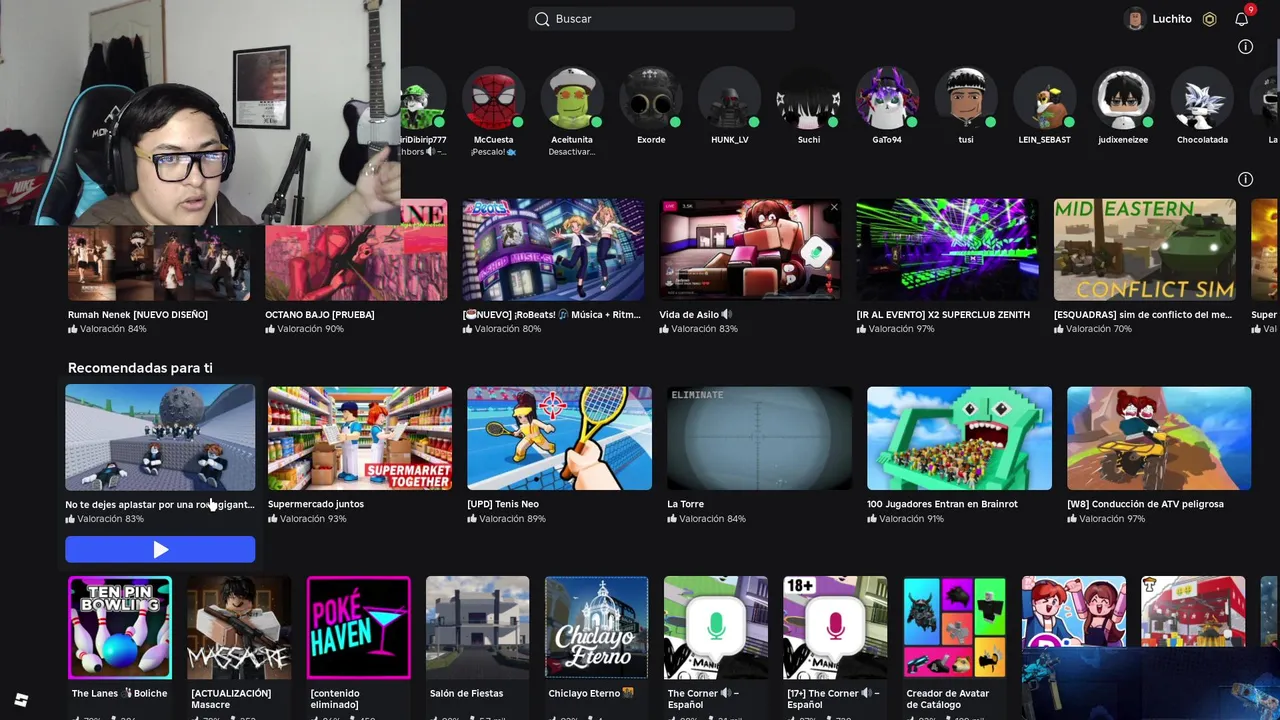
Task: Open Luchito profile avatar icon
Action: (1135, 19)
